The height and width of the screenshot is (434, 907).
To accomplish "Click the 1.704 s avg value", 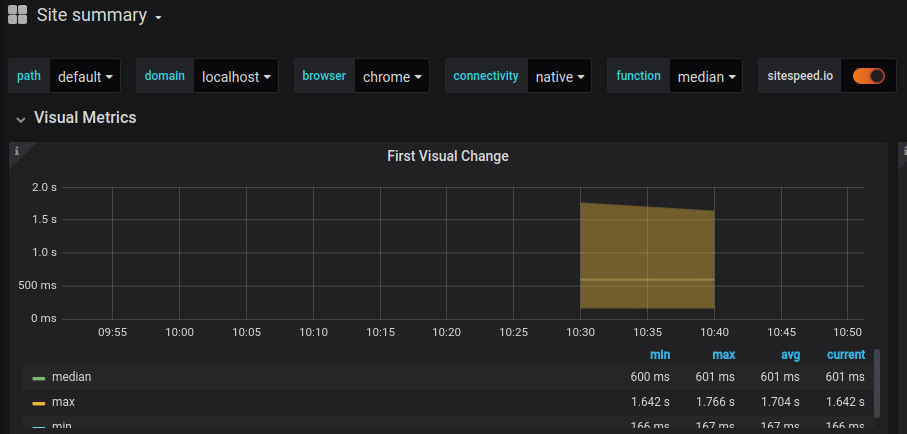I will point(780,402).
